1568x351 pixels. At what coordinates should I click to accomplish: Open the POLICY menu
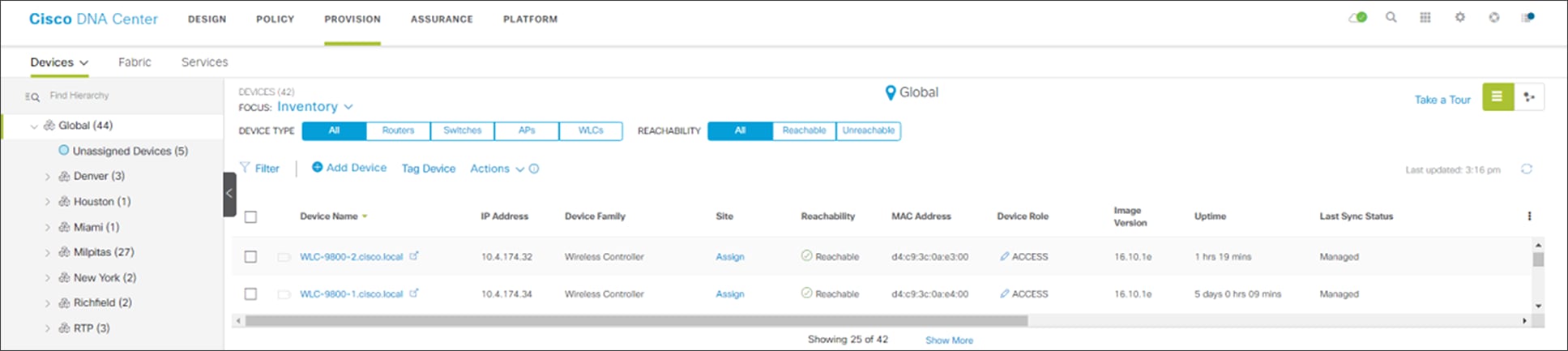pyautogui.click(x=276, y=19)
